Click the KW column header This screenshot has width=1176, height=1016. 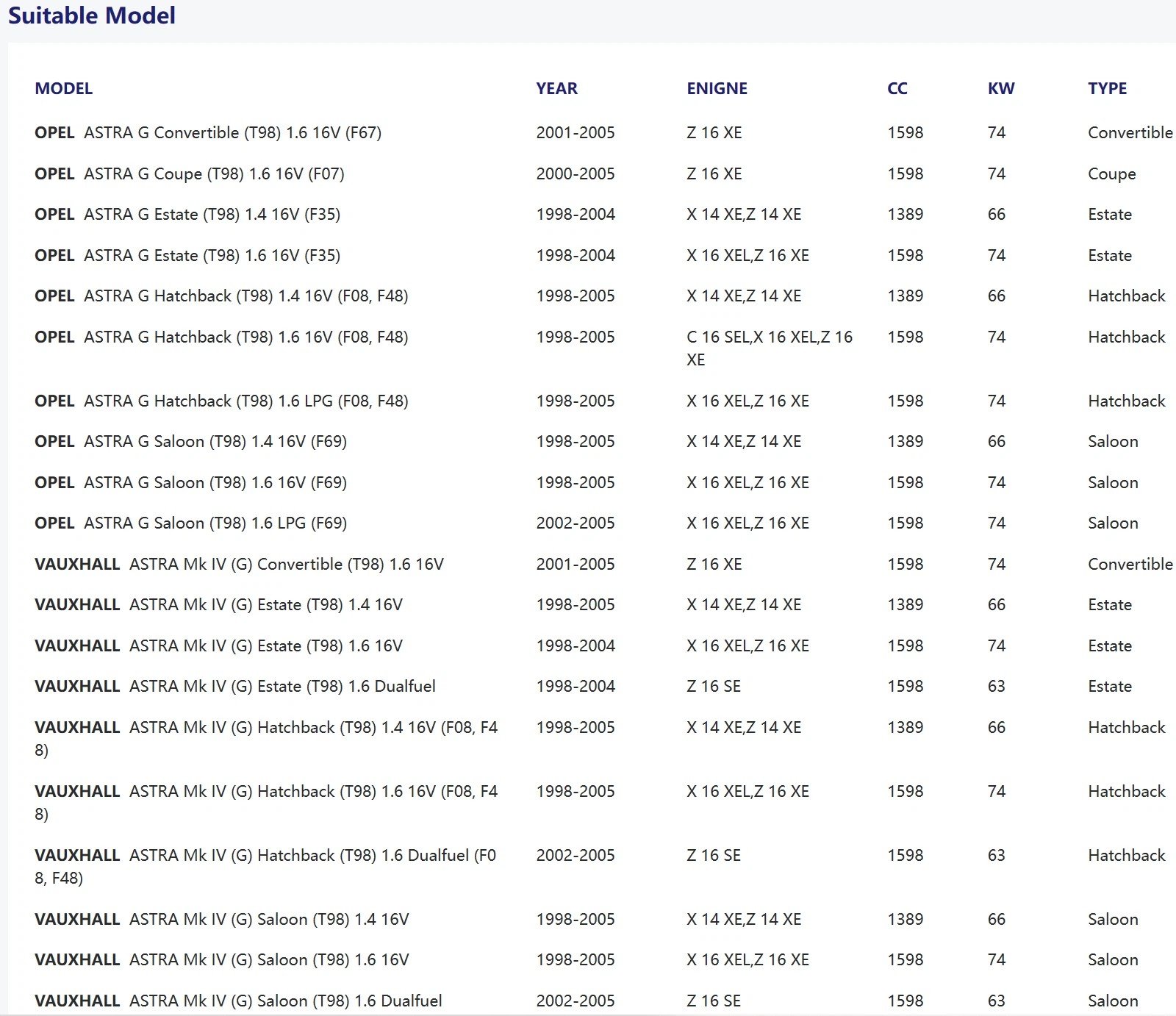coord(1001,89)
